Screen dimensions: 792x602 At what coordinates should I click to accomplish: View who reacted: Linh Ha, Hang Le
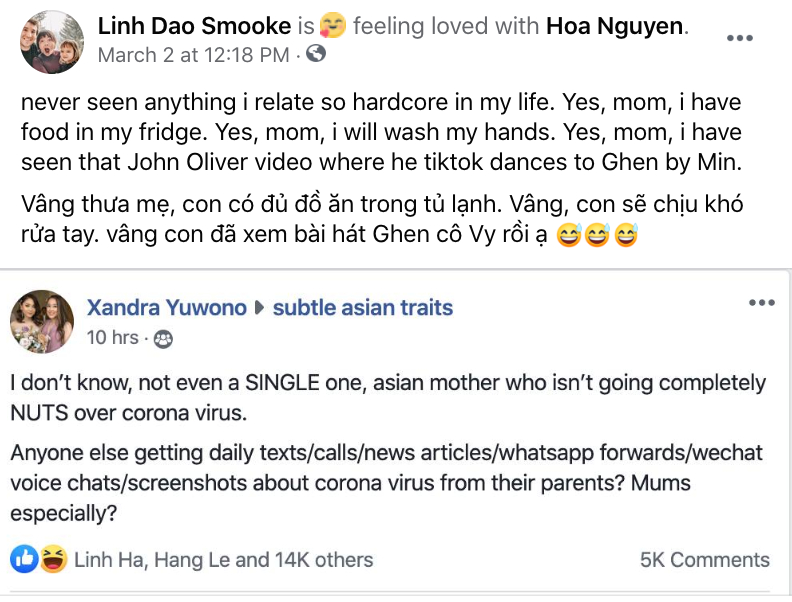click(223, 560)
